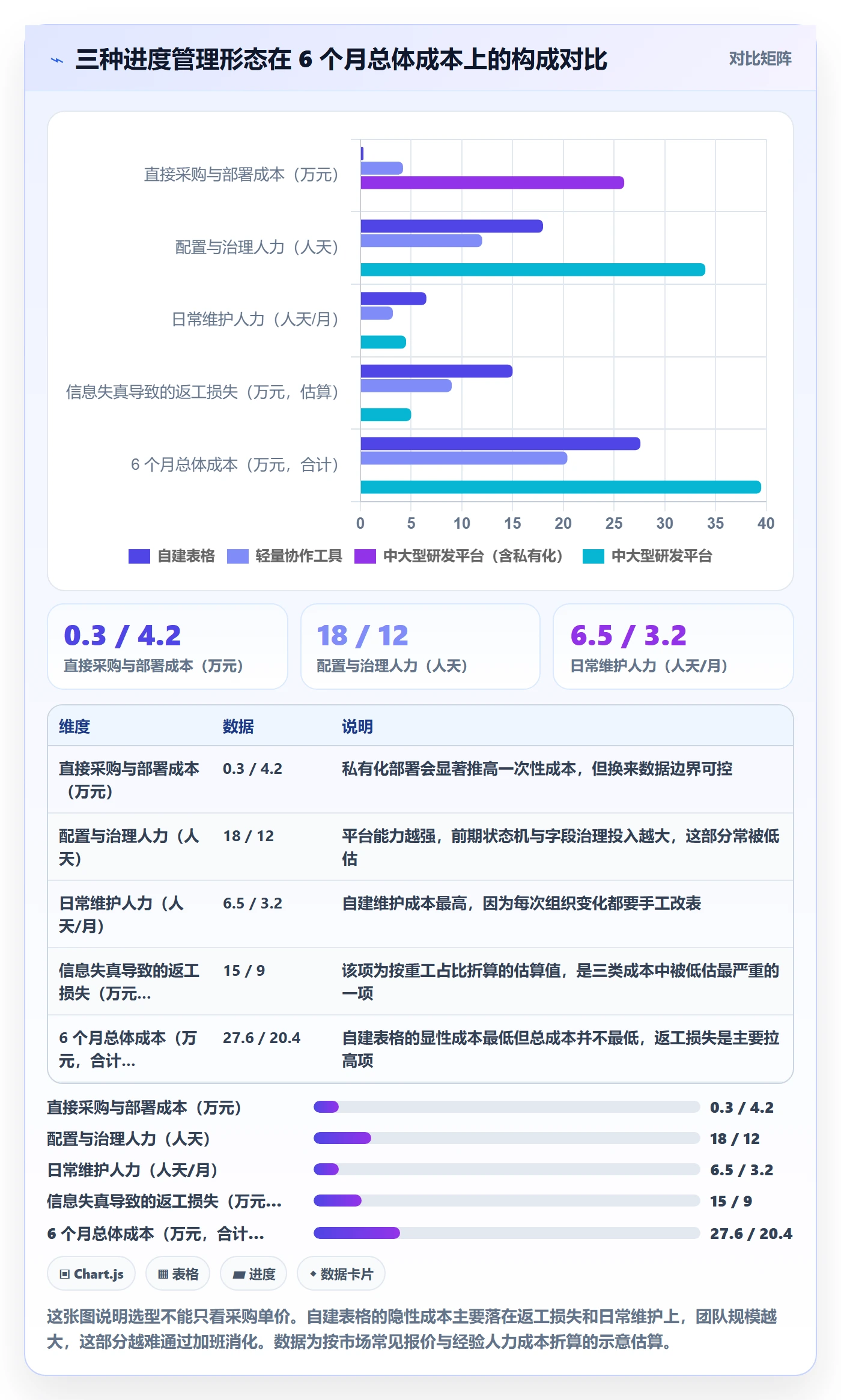
Task: Click the 配置与治理人力 progress bar
Action: pyautogui.click(x=507, y=1138)
